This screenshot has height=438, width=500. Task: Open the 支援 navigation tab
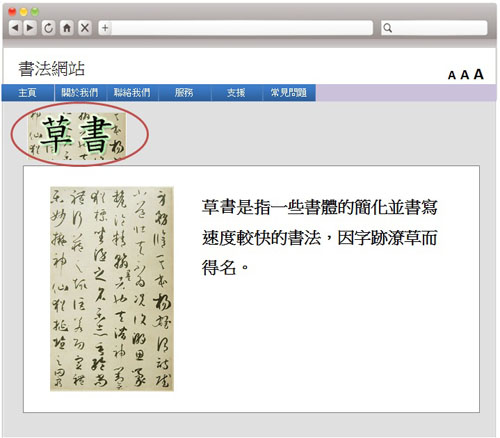point(236,93)
